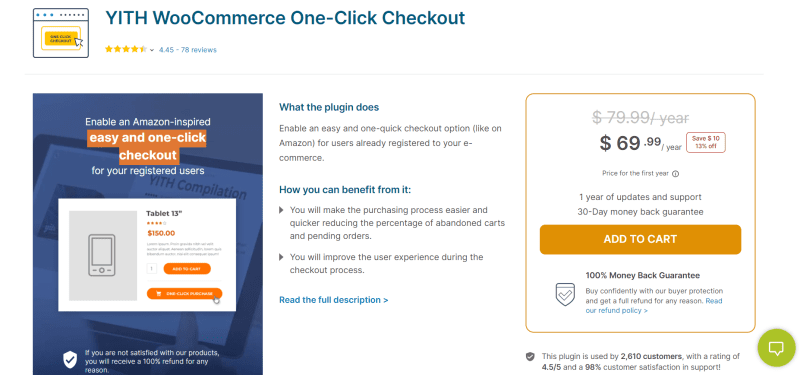Add the plugin to cart
Image resolution: width=800 pixels, height=375 pixels.
click(640, 239)
